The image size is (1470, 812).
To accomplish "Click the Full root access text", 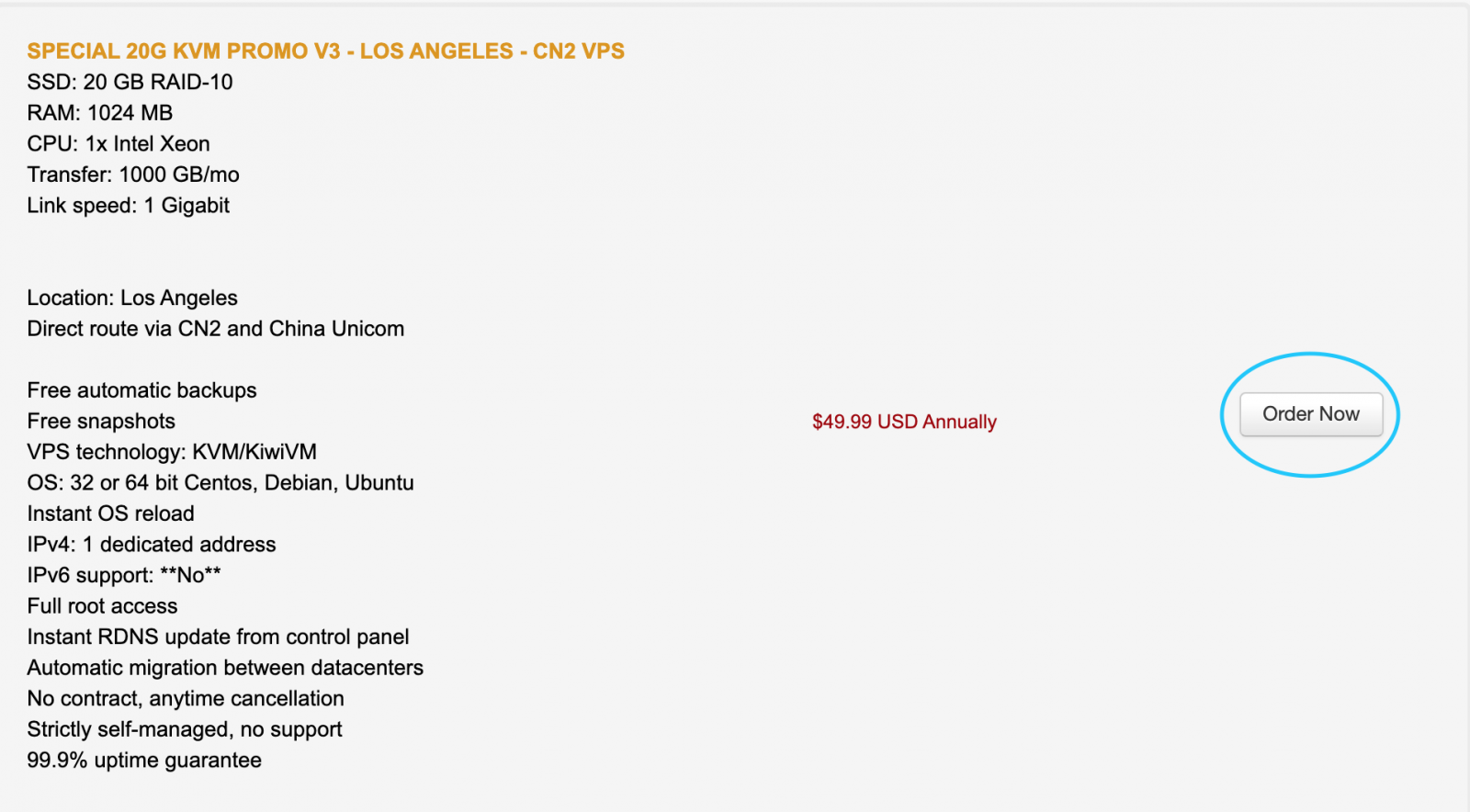I will point(102,606).
